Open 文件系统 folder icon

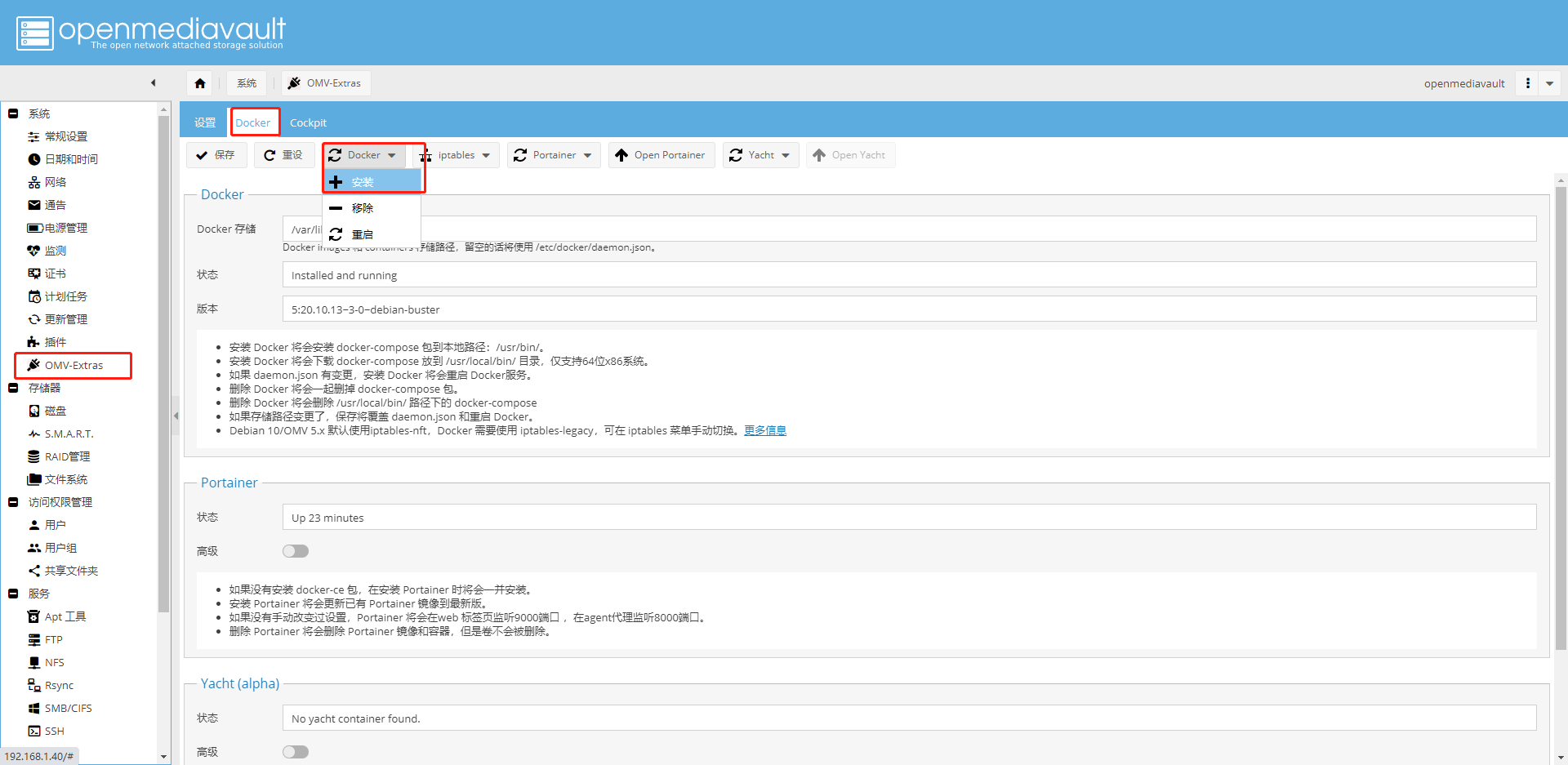click(x=34, y=479)
